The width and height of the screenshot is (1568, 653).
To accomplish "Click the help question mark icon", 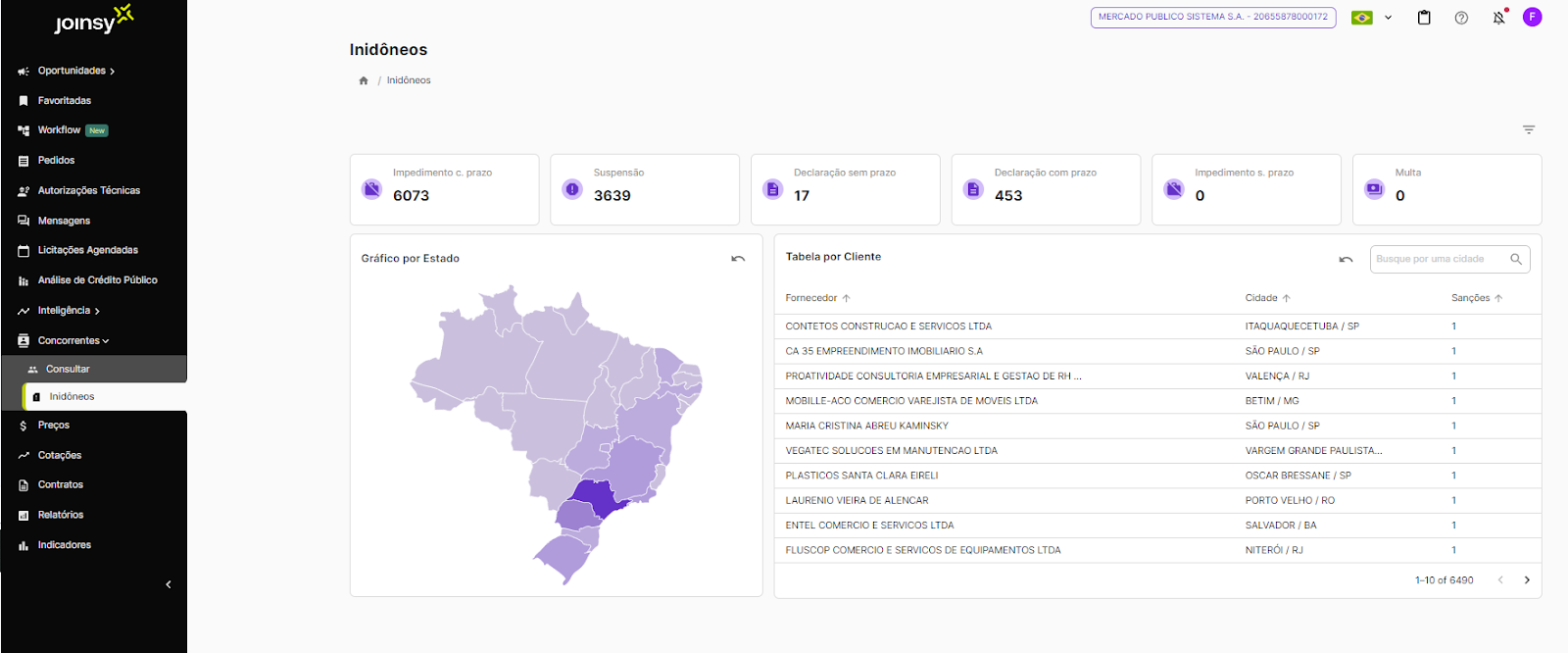I will 1461,18.
